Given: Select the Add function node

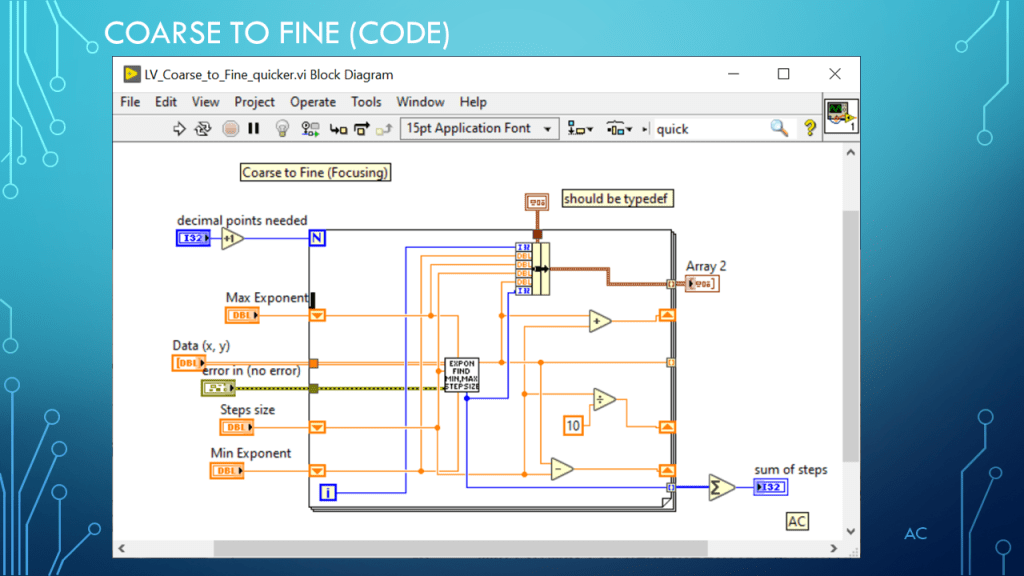Looking at the screenshot, I should tap(600, 321).
